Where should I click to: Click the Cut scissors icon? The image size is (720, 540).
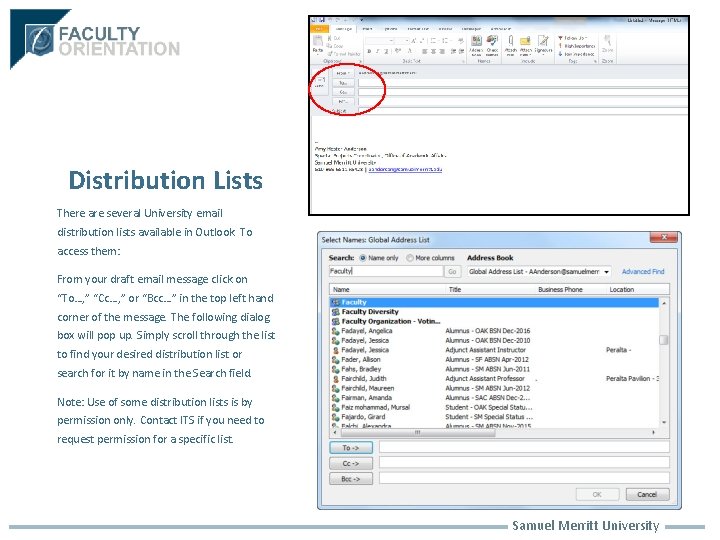click(329, 38)
